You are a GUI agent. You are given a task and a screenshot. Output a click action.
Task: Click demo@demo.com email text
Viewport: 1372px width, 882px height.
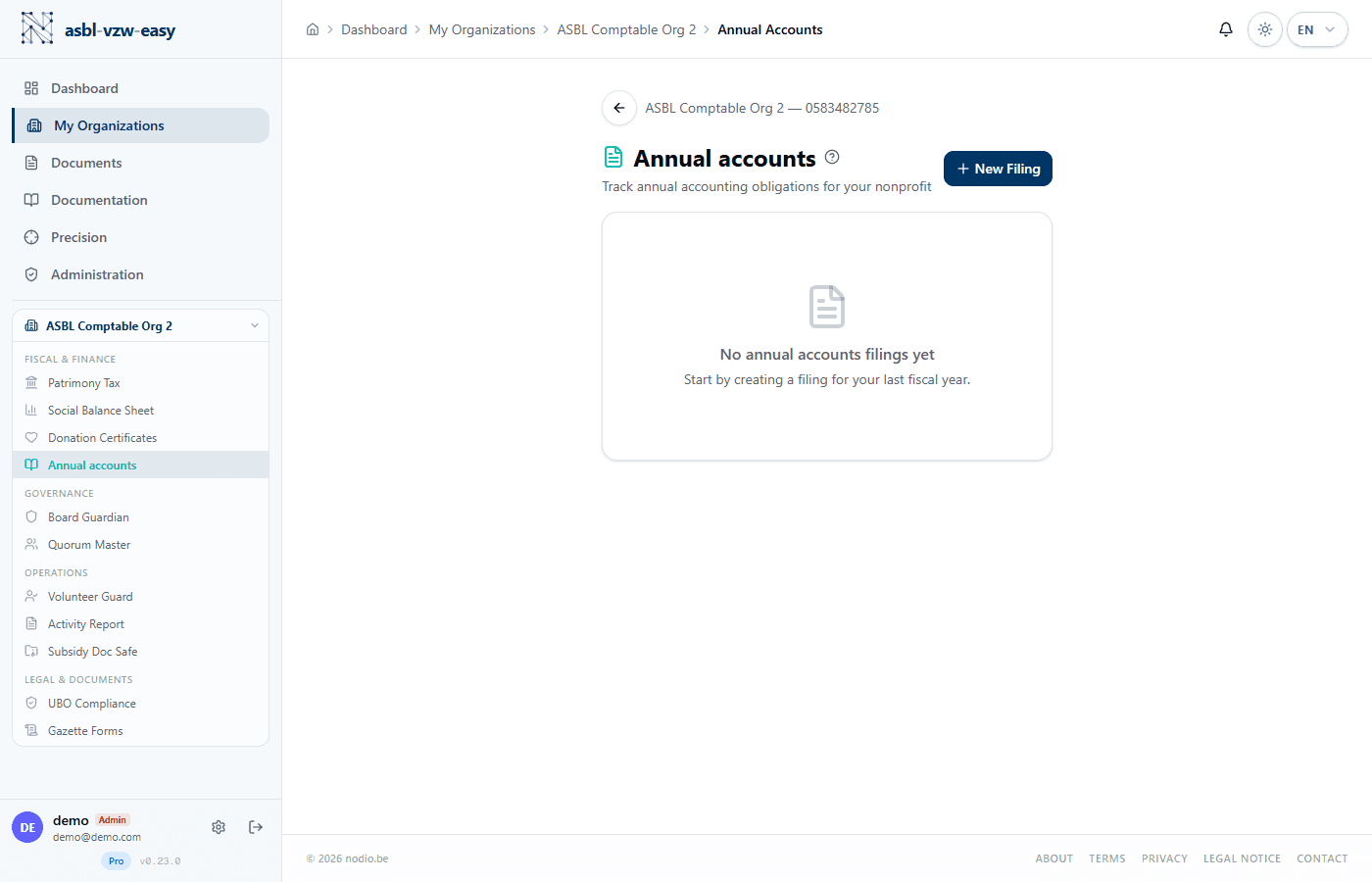point(97,837)
